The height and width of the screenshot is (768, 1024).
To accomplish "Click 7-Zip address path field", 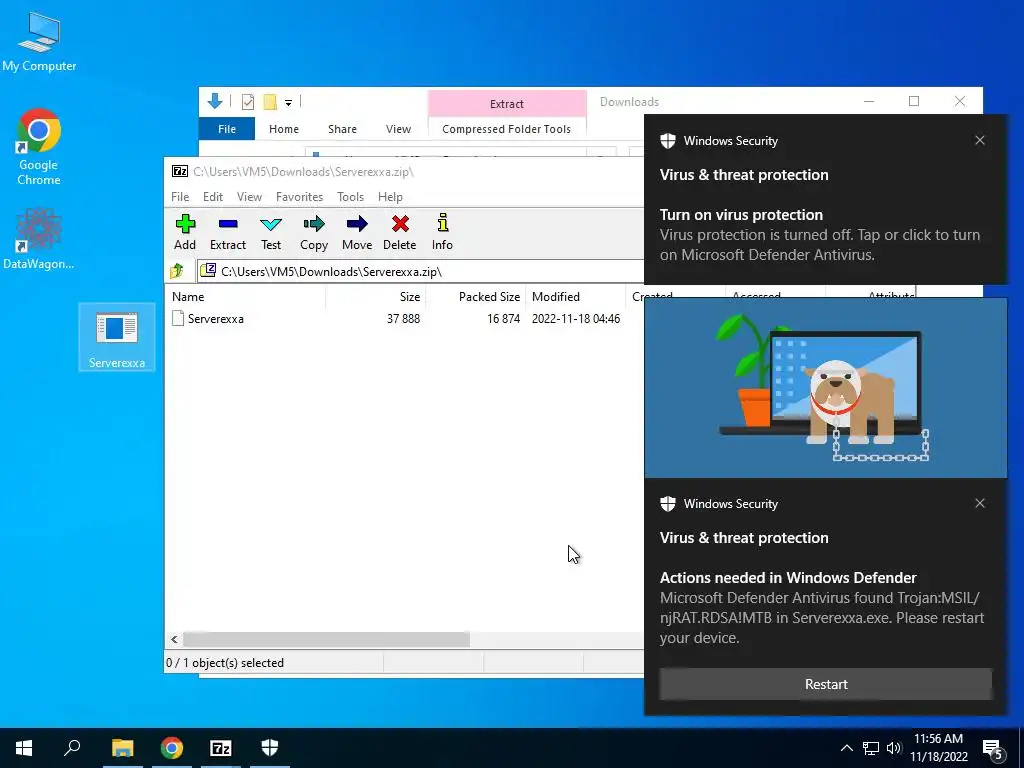I will (x=421, y=271).
